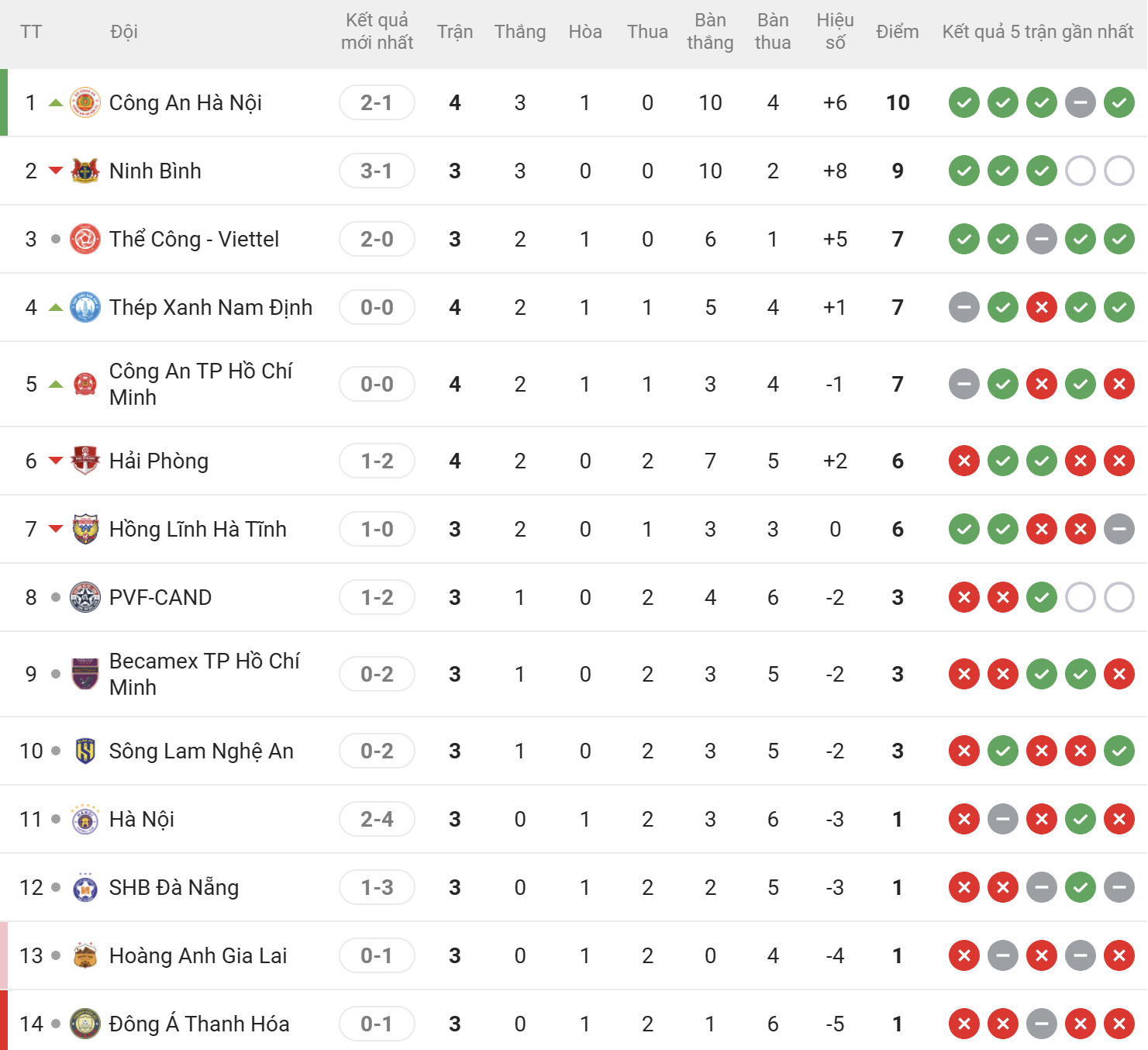Click the Công An Hà Nội club logo

click(85, 102)
